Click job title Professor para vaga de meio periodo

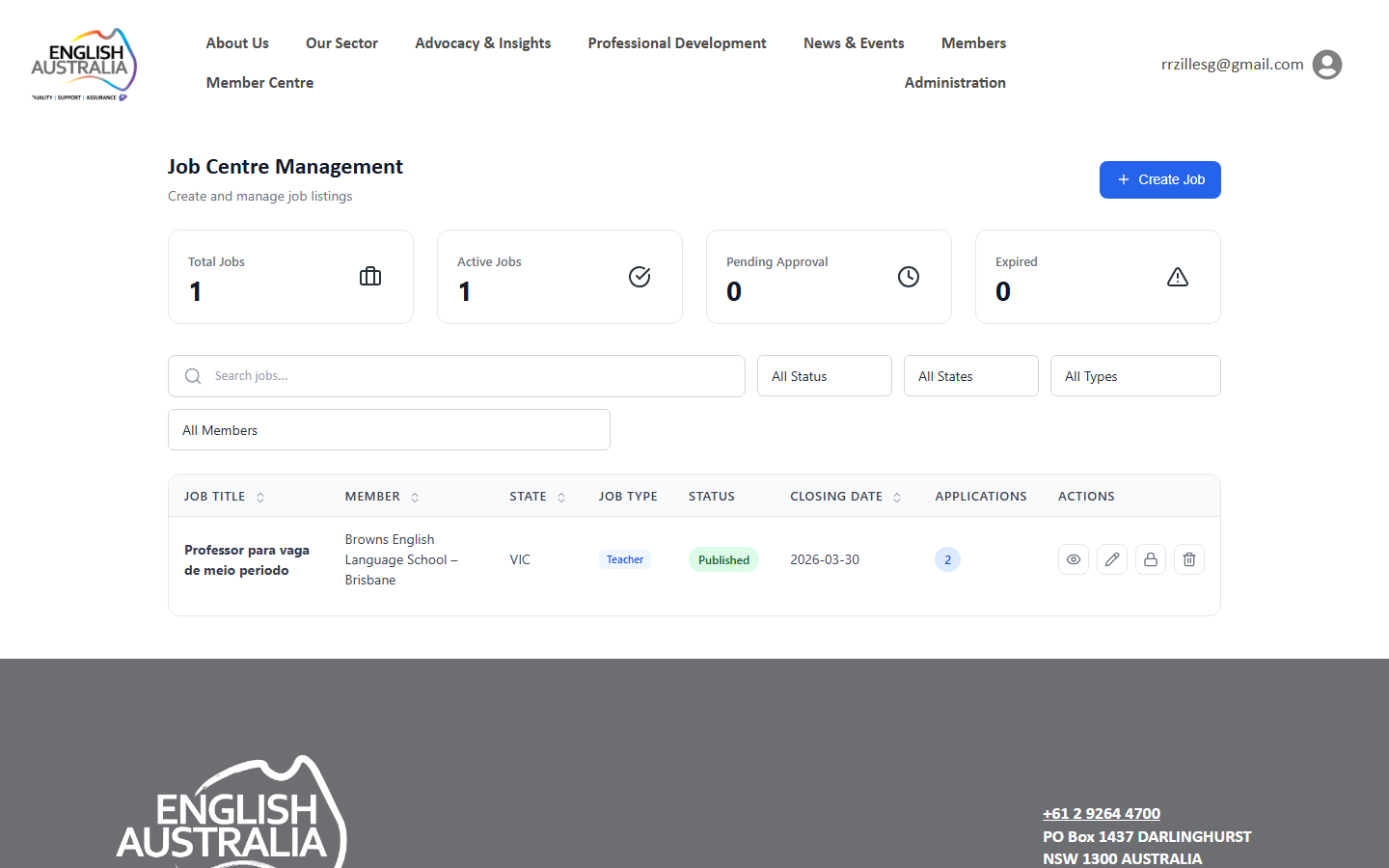tap(247, 560)
